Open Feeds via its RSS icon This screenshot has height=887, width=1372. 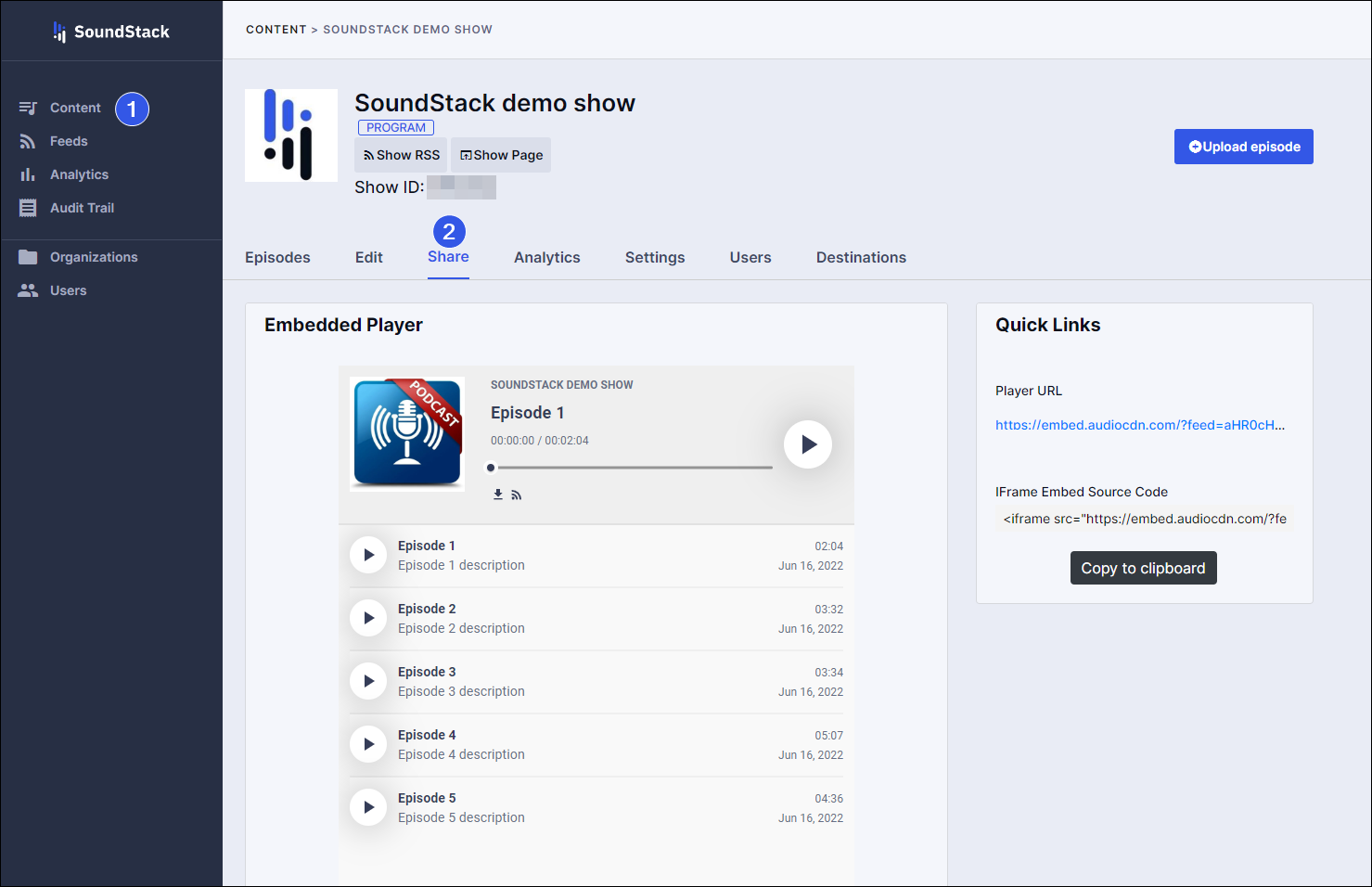click(28, 141)
